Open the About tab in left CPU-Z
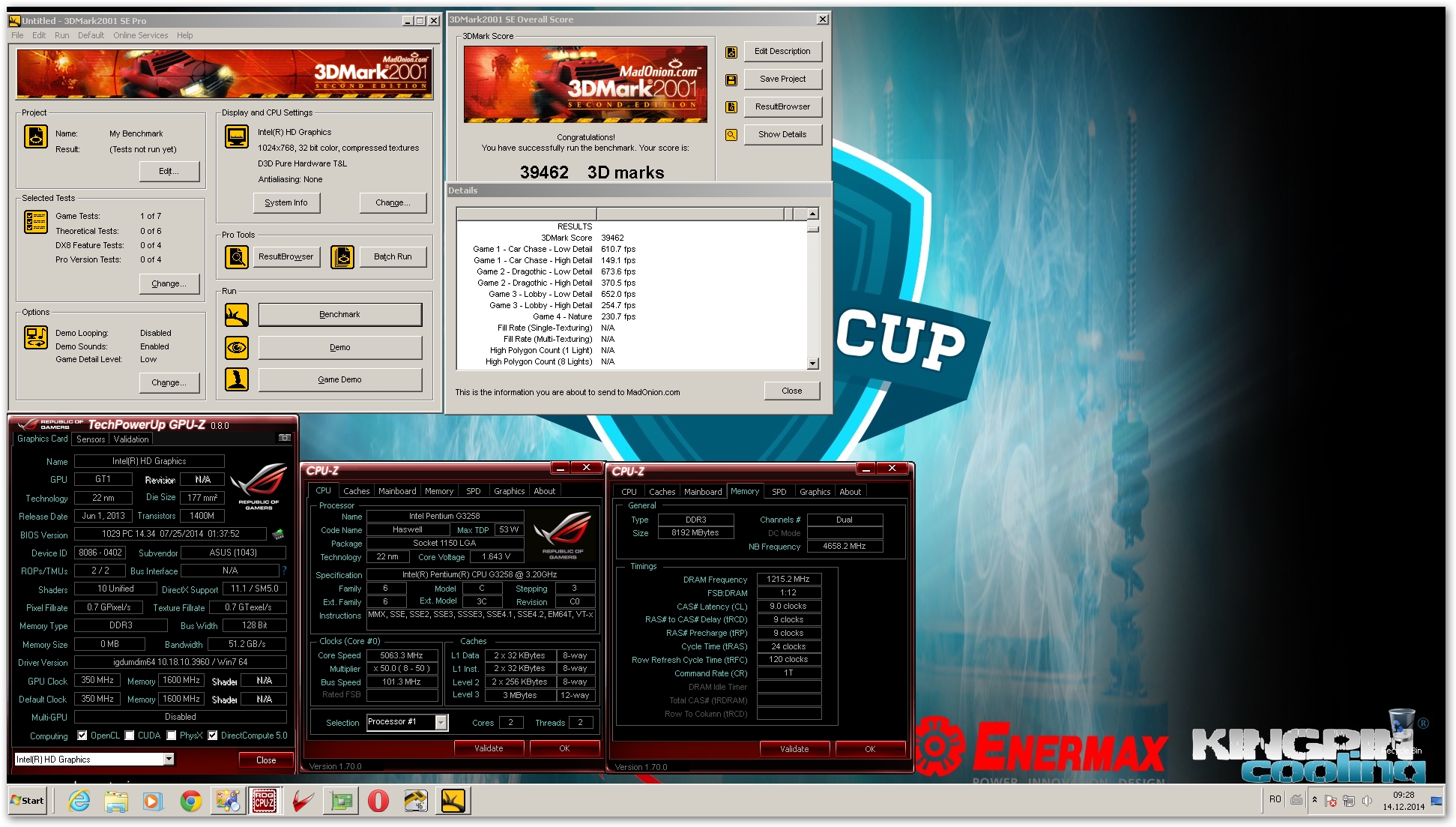Screen dimensions: 1456x827 coord(545,491)
